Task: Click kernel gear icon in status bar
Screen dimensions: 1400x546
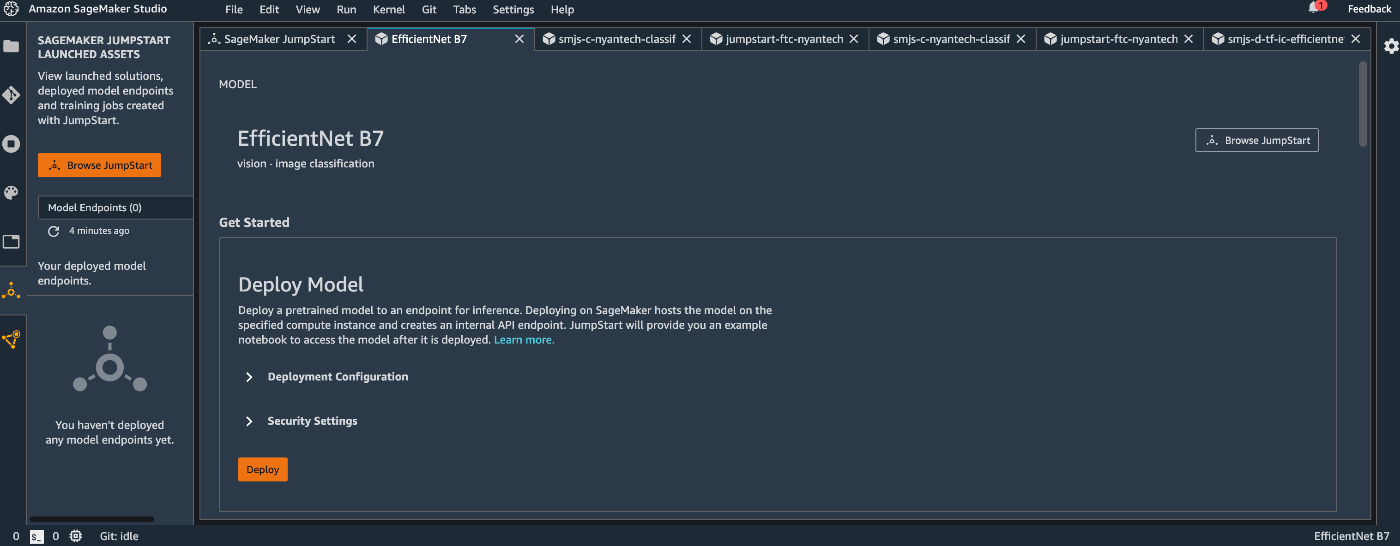Action: (76, 536)
